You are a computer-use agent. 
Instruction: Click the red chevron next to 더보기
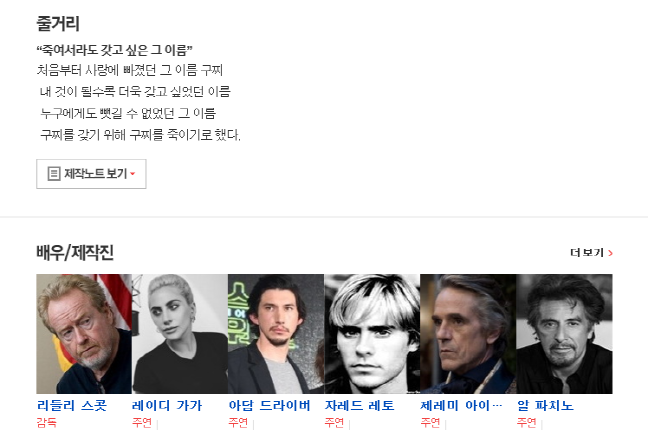[610, 253]
